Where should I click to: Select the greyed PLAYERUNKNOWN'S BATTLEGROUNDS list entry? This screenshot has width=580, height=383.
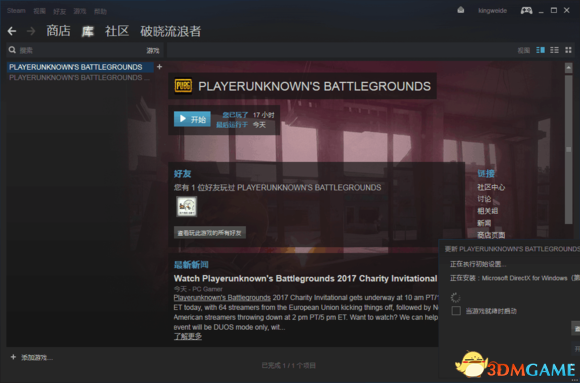pyautogui.click(x=80, y=78)
